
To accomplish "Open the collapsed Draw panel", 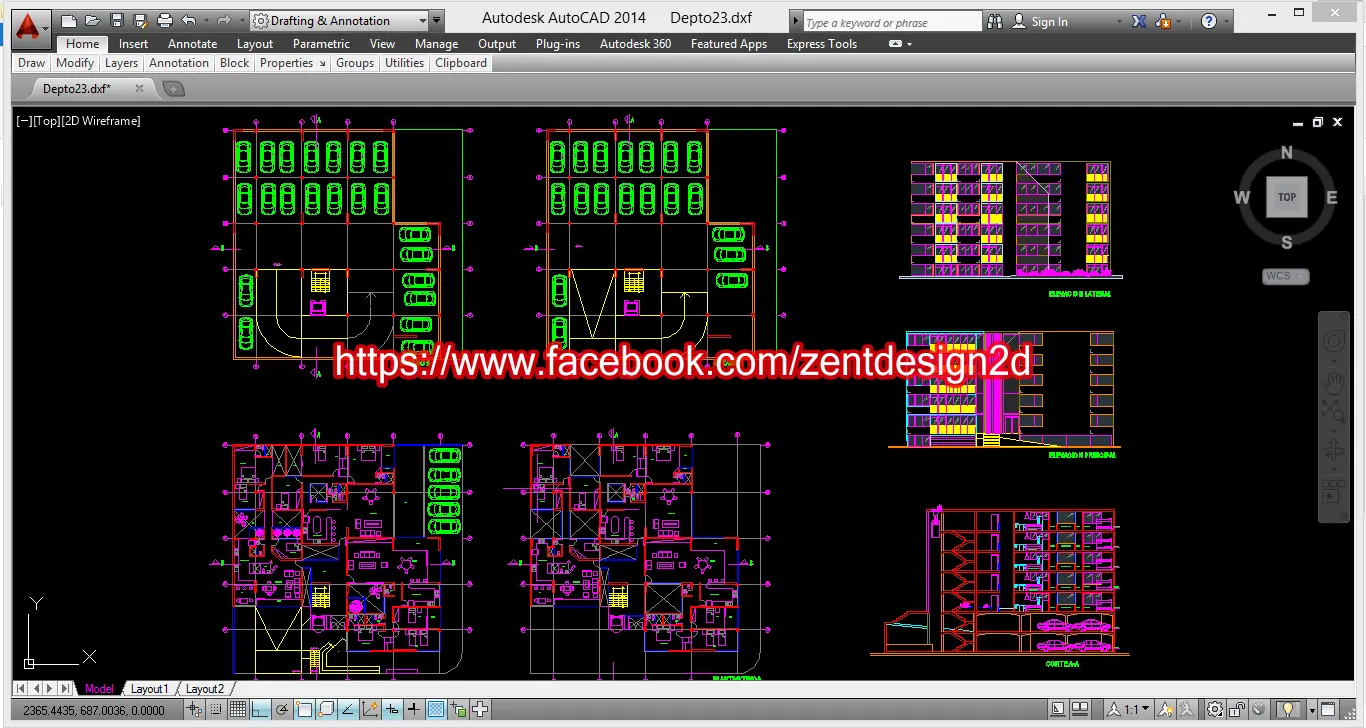I will tap(31, 63).
